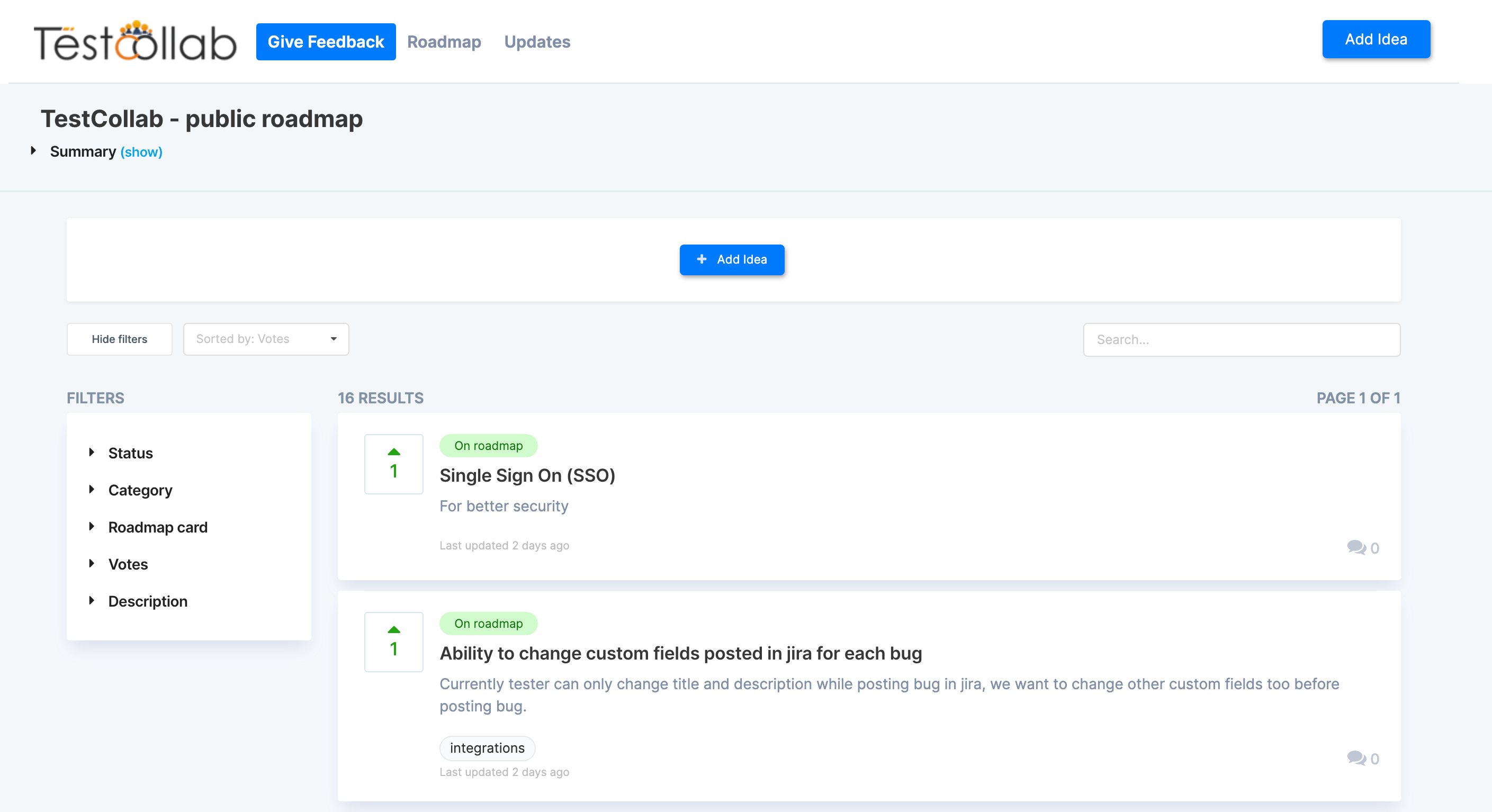Switch to the Roadmap tab
This screenshot has width=1492, height=812.
tap(444, 42)
